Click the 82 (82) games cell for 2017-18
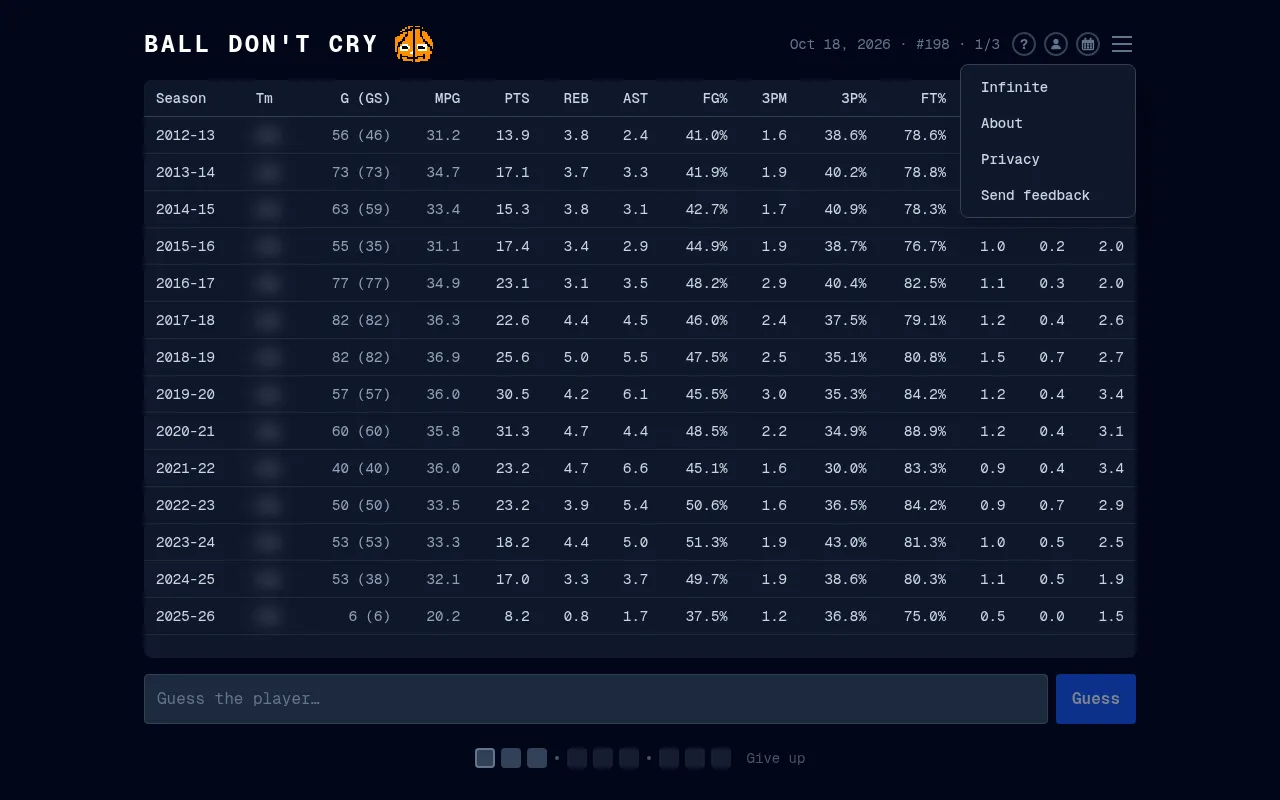This screenshot has height=800, width=1280. pyautogui.click(x=361, y=320)
